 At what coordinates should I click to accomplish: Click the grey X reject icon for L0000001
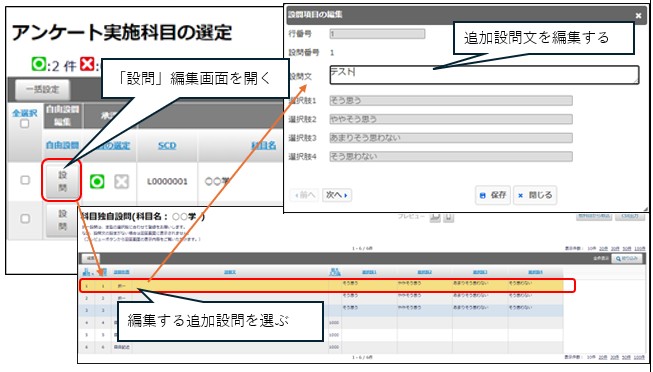[x=122, y=182]
